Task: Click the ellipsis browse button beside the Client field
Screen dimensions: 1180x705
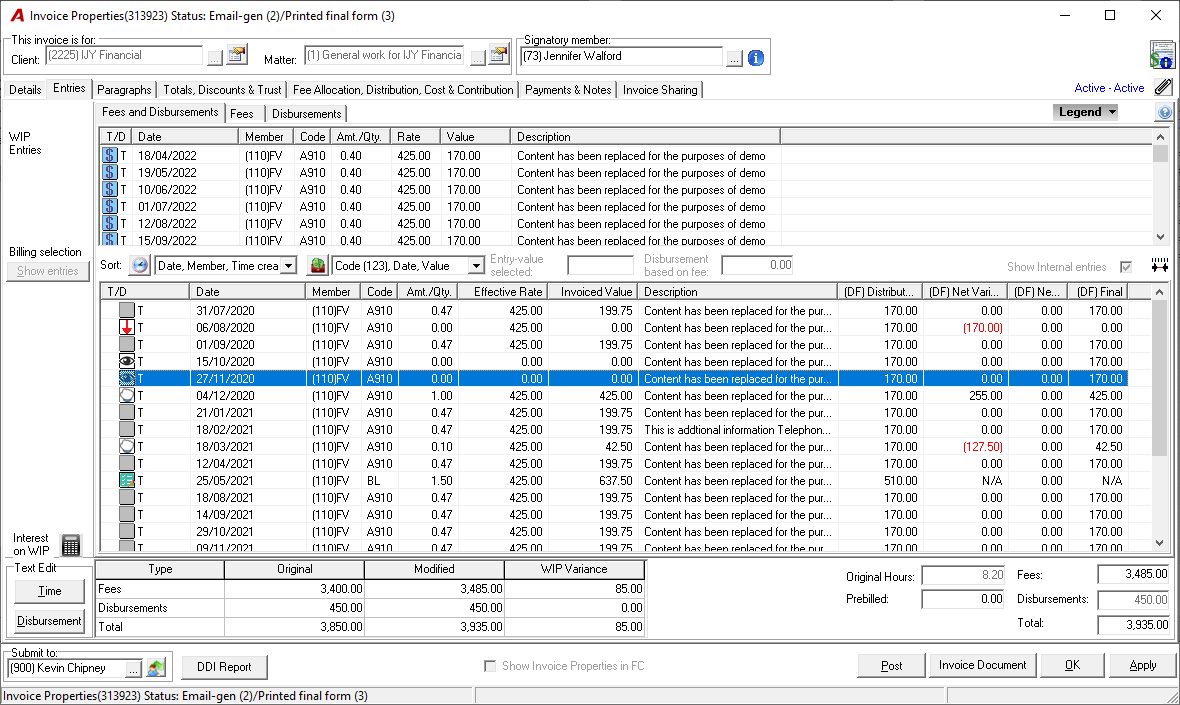Action: click(214, 58)
